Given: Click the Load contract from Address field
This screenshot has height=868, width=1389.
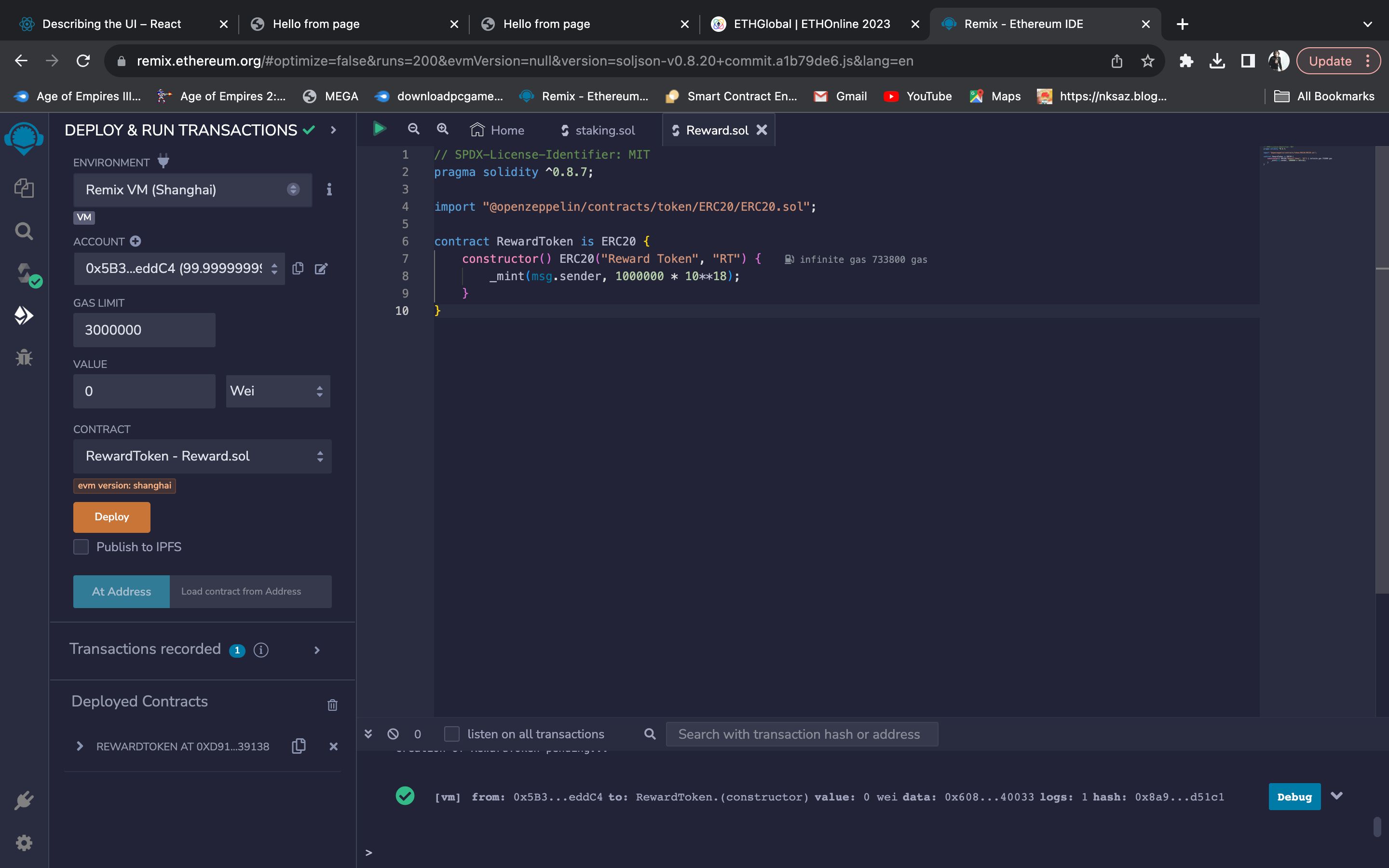Looking at the screenshot, I should click(x=250, y=591).
